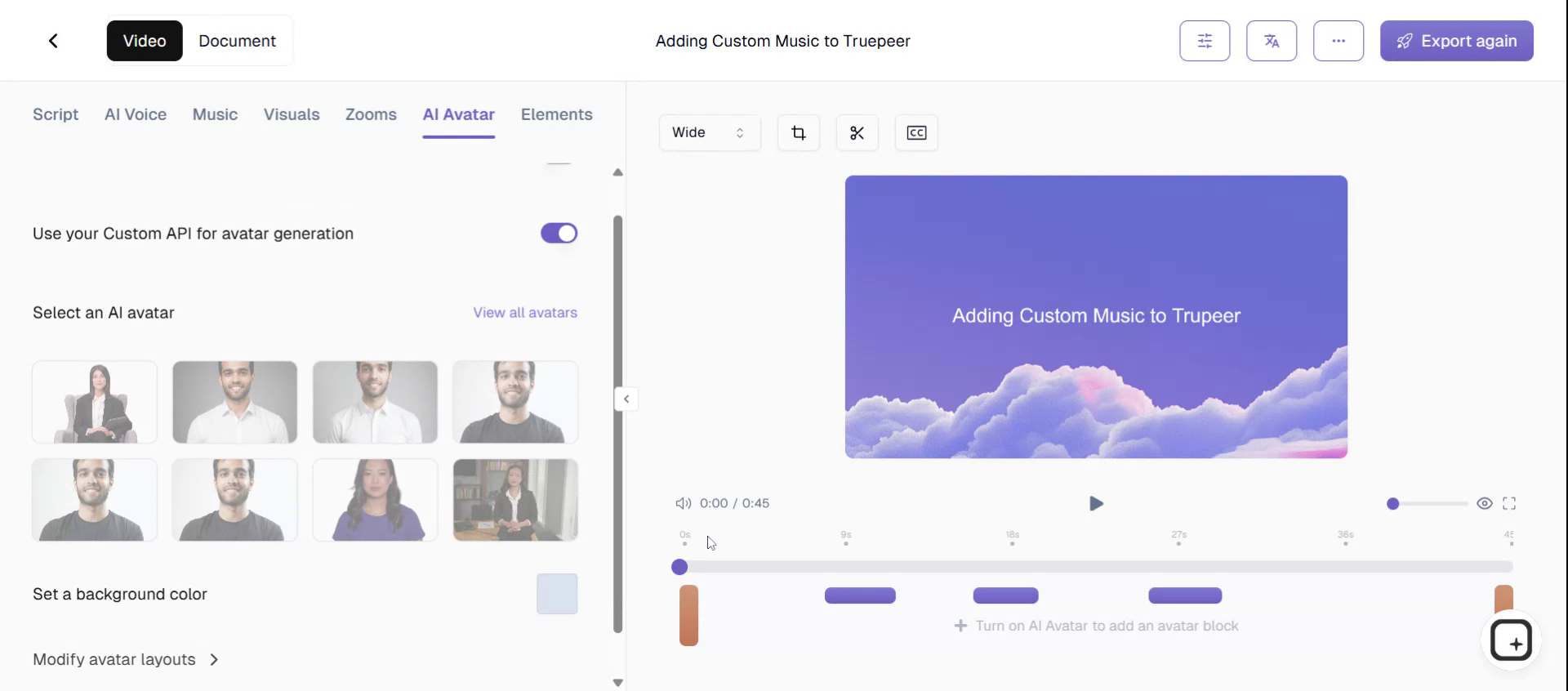Toggle closed captions CC icon
The width and height of the screenshot is (1568, 691).
point(916,132)
